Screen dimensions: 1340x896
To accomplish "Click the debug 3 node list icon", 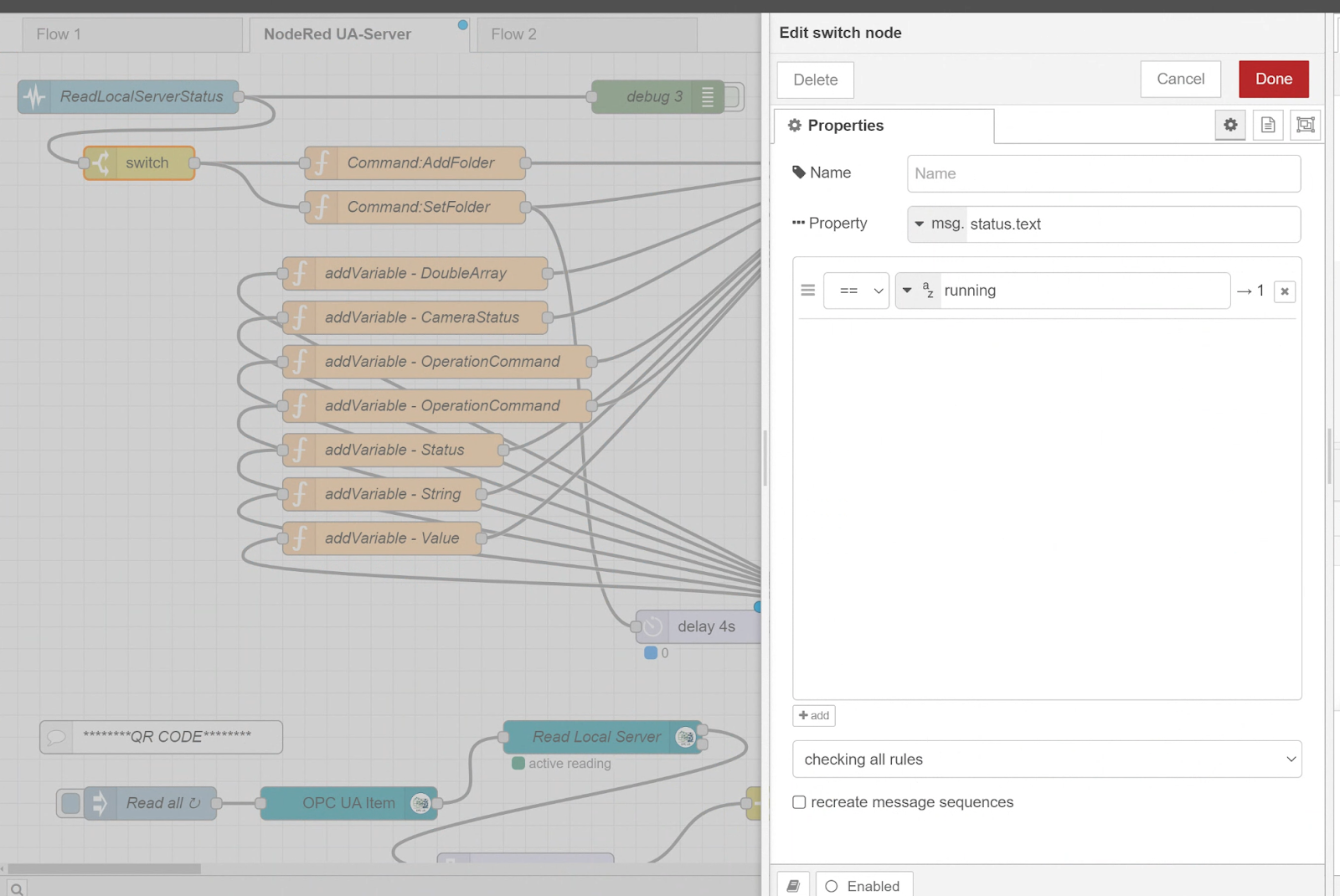I will (708, 97).
